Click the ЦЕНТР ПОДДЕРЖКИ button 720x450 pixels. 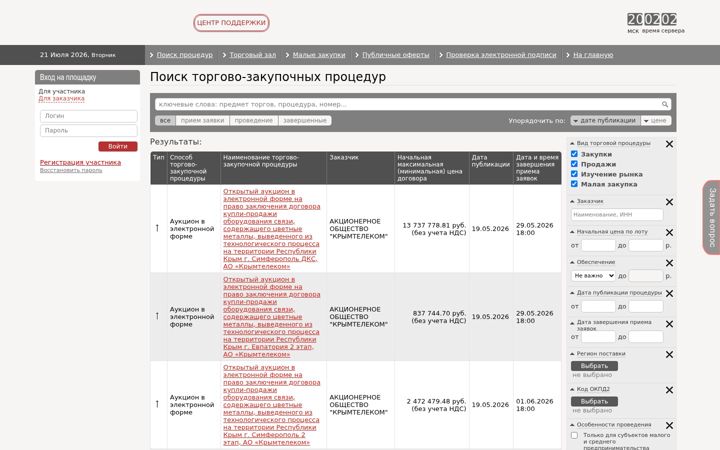pos(231,22)
